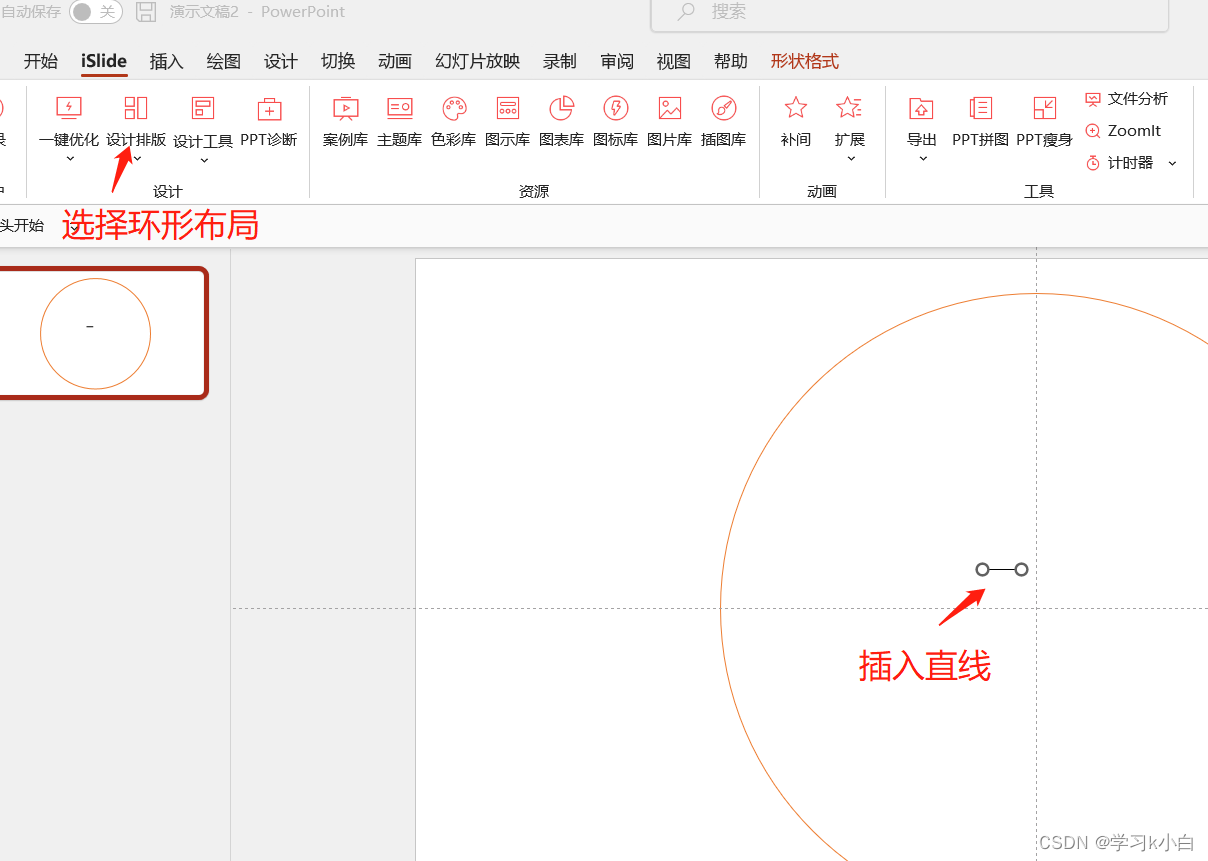Open the 绘图 tab

(x=224, y=62)
